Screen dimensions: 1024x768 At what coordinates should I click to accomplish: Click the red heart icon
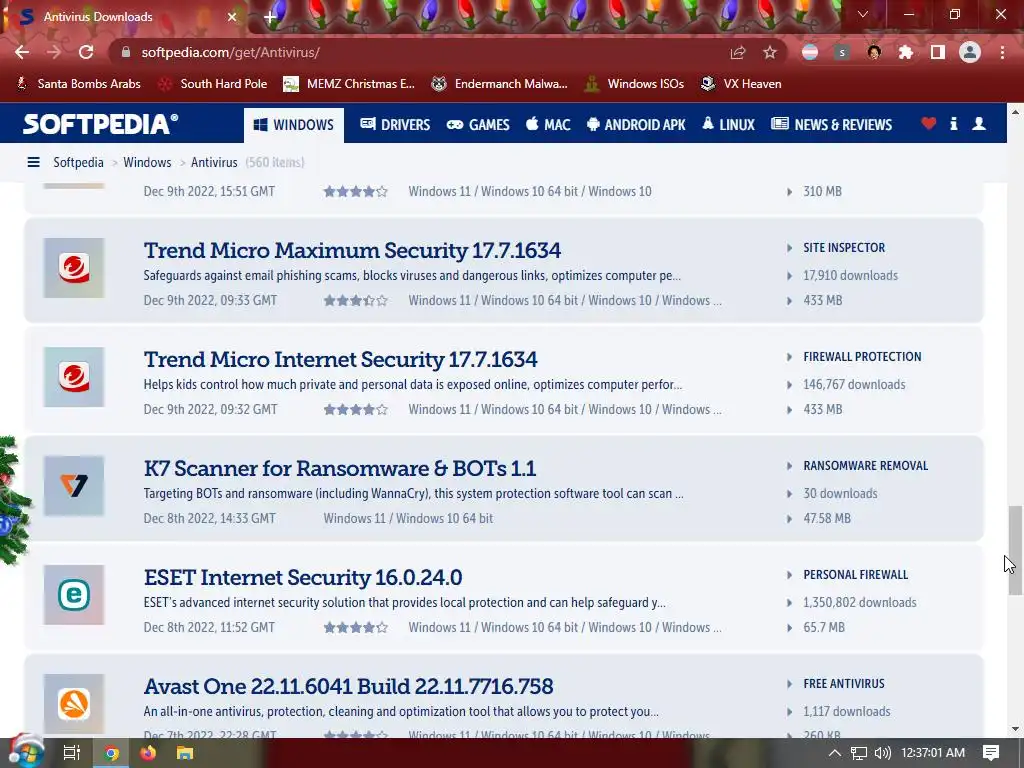pos(929,123)
